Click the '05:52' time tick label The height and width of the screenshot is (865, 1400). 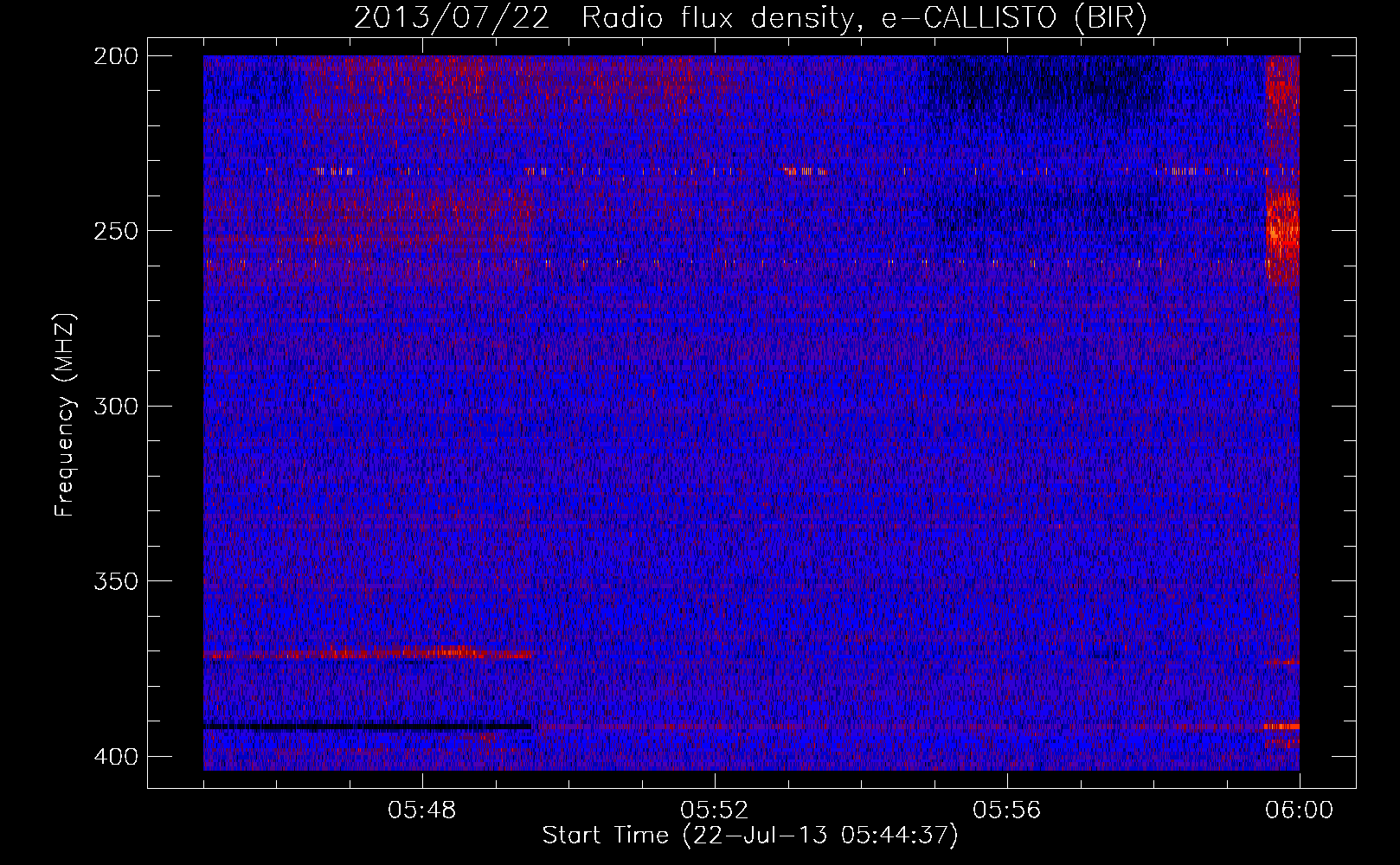point(715,811)
